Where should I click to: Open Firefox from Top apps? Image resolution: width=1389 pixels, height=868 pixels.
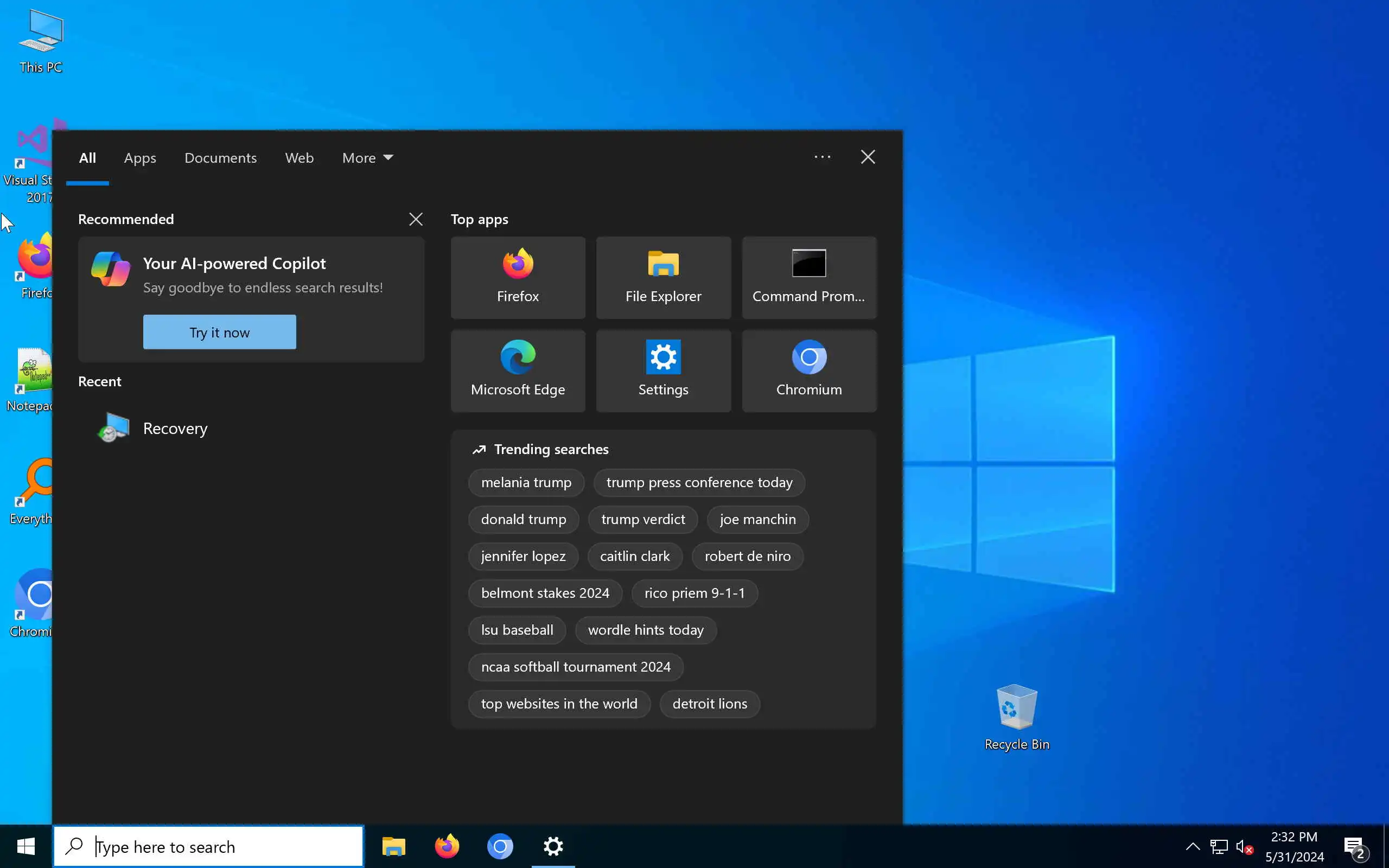click(x=517, y=277)
